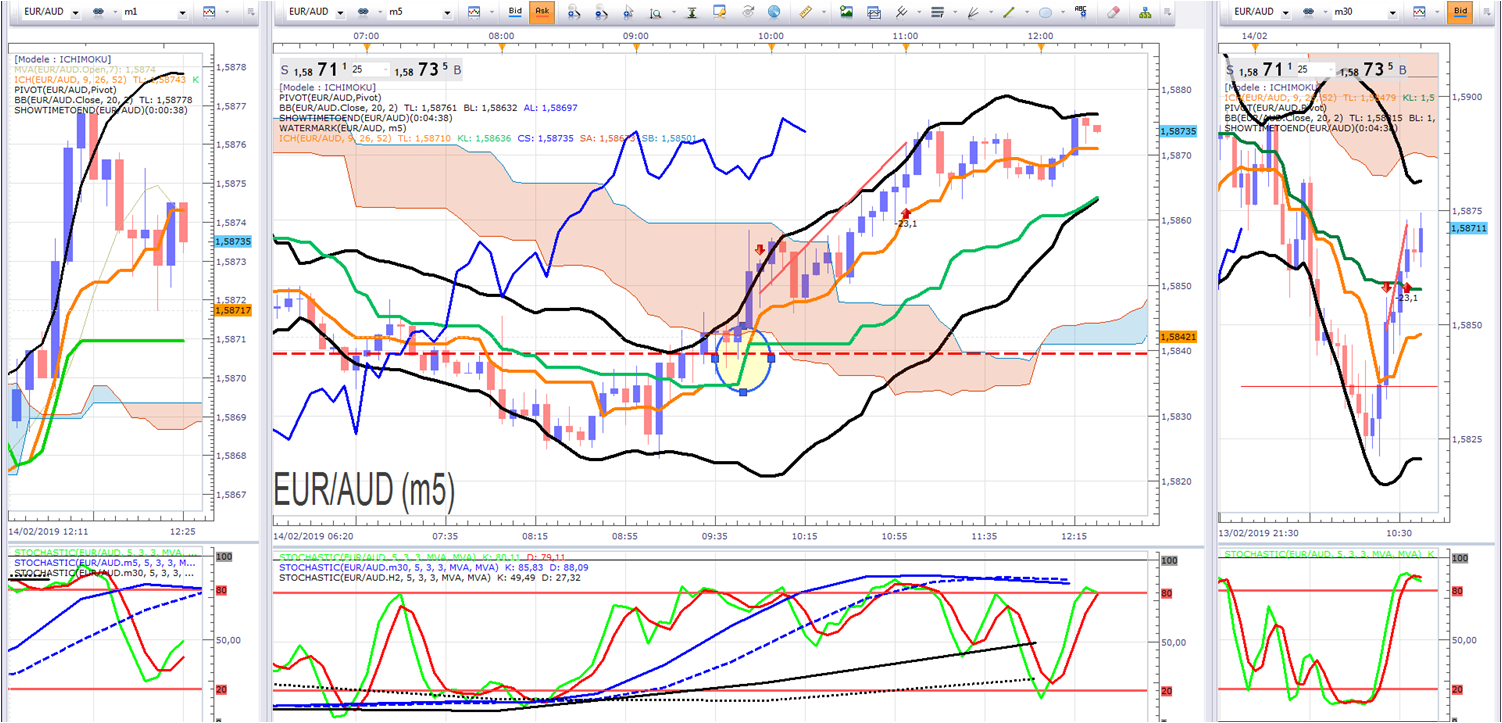Screen dimensions: 1502x723
Task: Click the 1,58735 current price label on m5 axis
Action: (1178, 131)
